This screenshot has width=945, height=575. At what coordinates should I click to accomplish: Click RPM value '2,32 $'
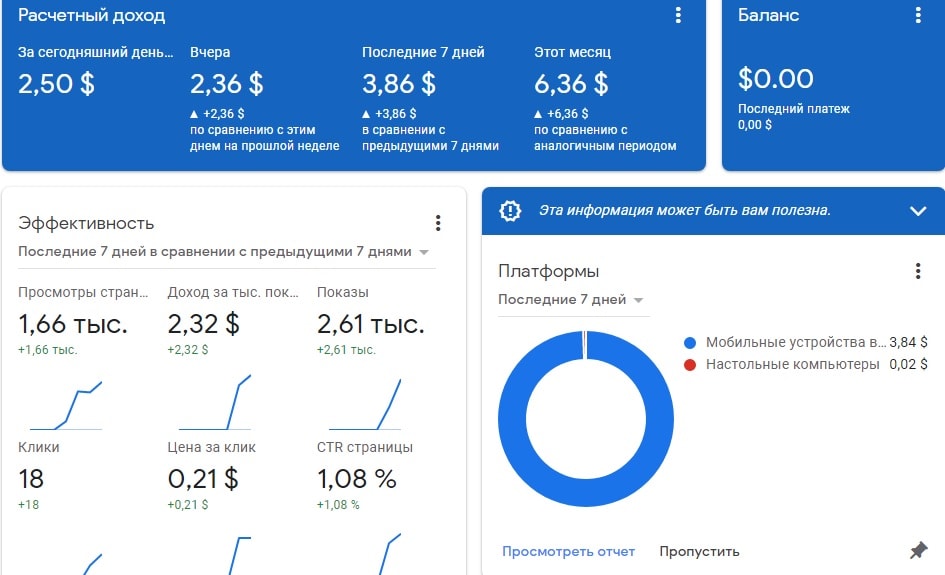204,324
